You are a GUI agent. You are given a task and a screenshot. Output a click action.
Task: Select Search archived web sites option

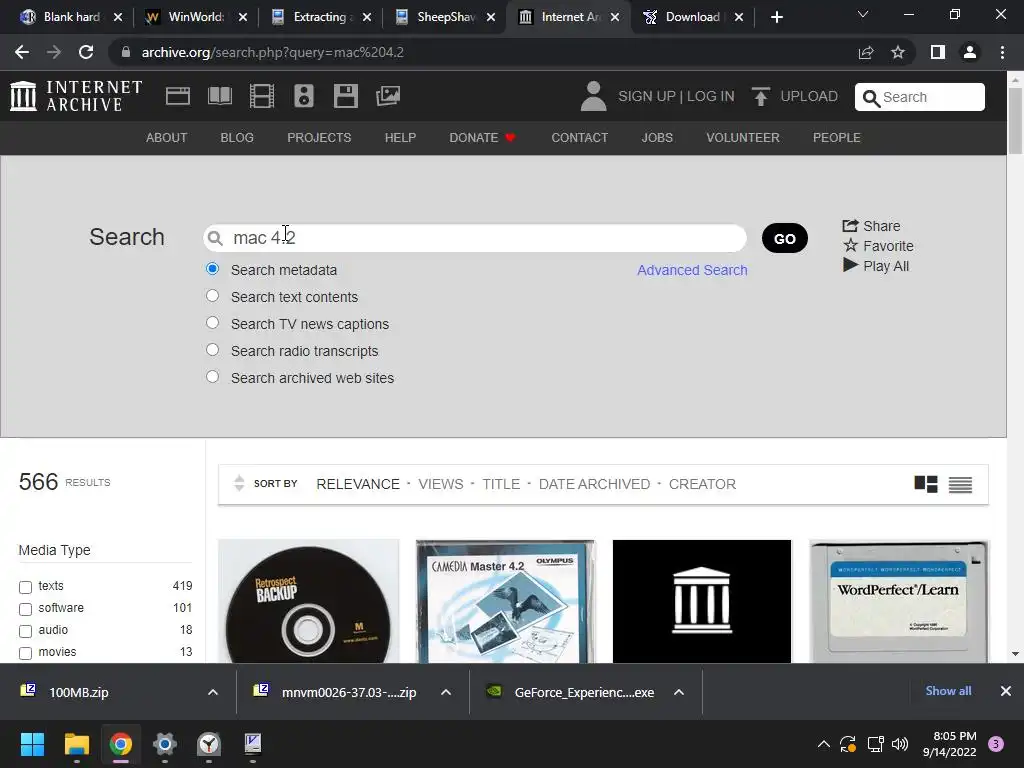point(212,377)
